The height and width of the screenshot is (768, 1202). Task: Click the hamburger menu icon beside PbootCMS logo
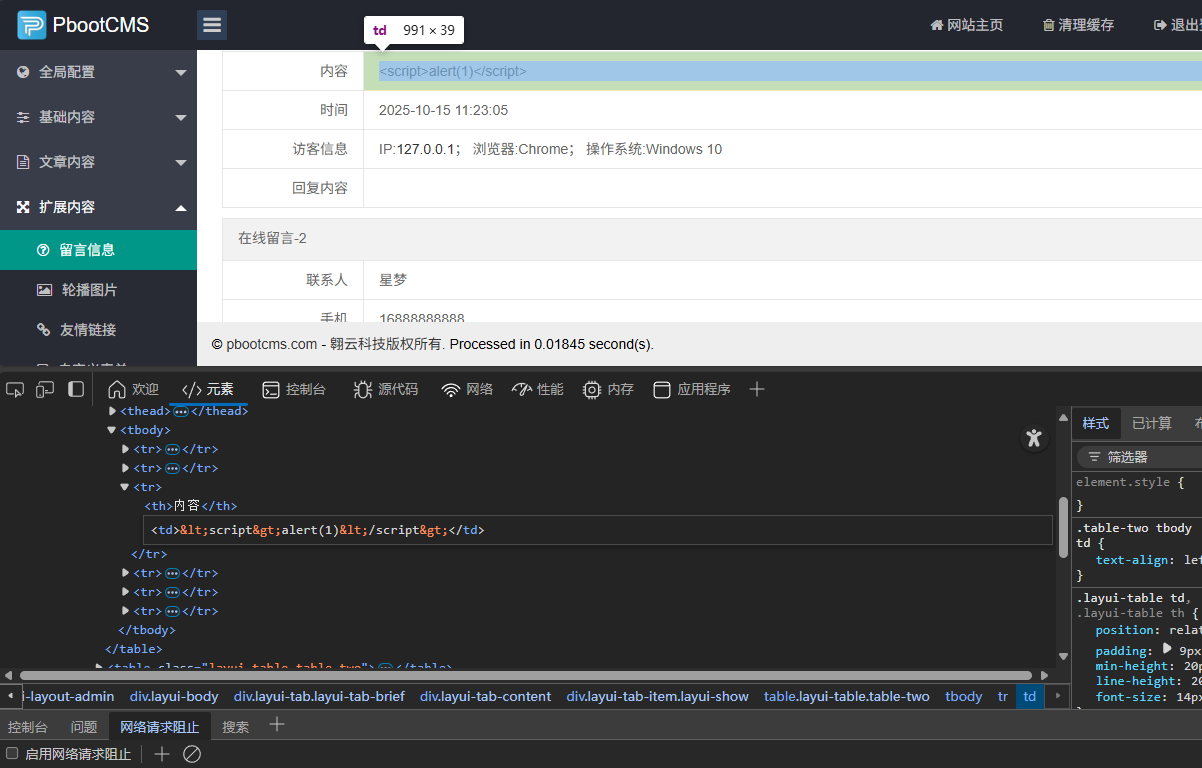pyautogui.click(x=212, y=25)
